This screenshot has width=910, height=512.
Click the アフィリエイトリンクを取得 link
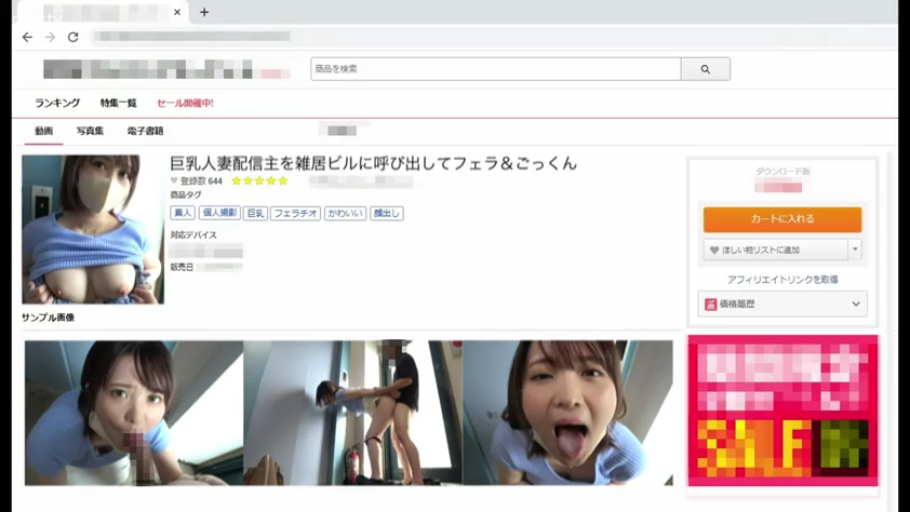(782, 279)
